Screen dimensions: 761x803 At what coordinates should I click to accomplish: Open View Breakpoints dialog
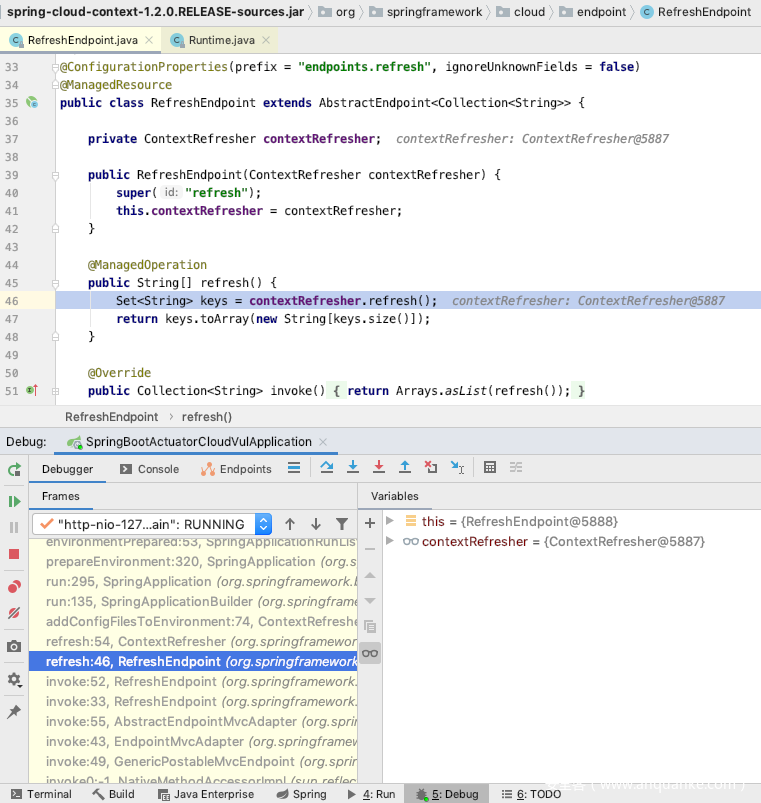14,586
